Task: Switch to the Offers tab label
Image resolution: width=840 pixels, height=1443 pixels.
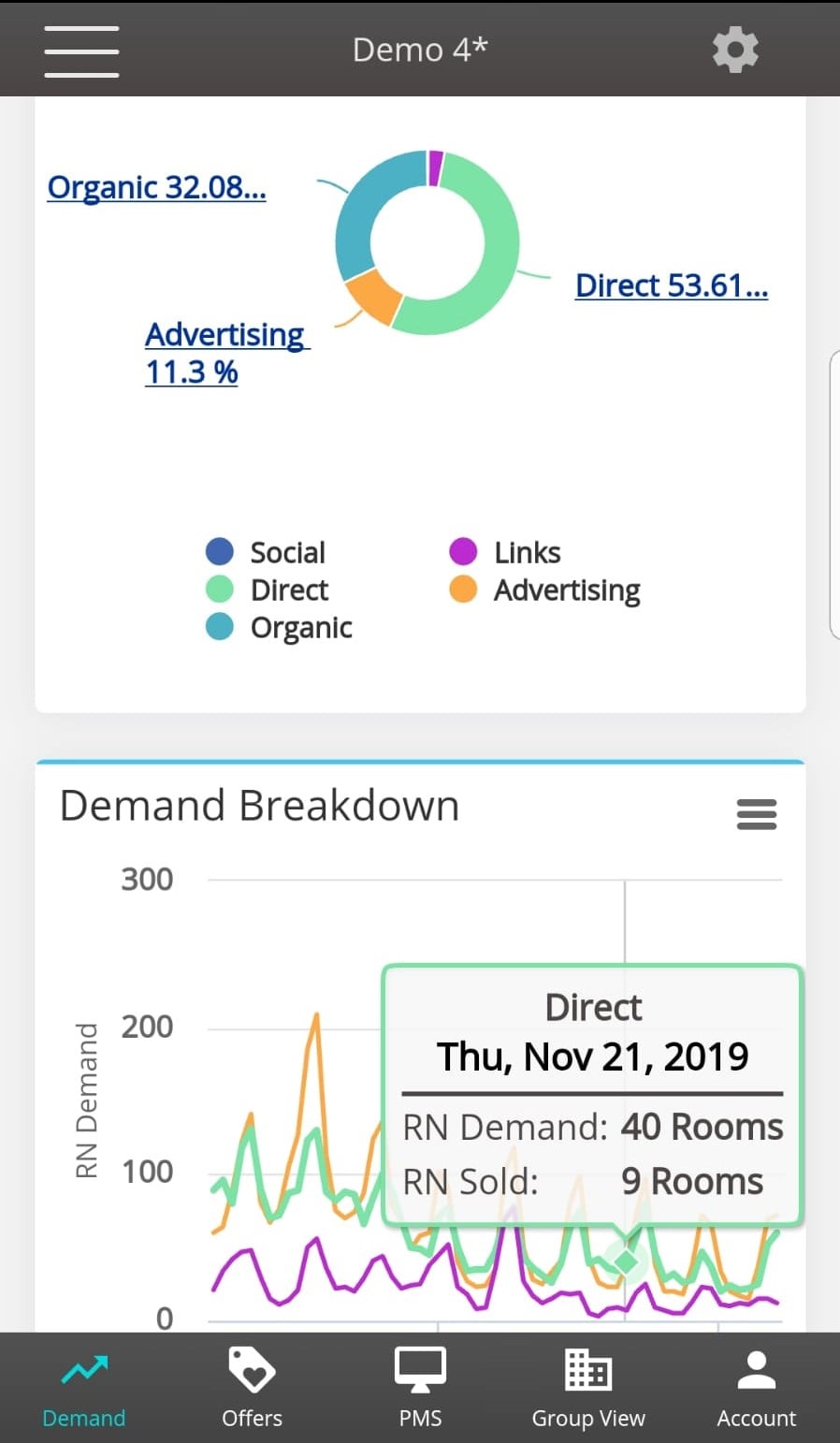Action: 252,1418
